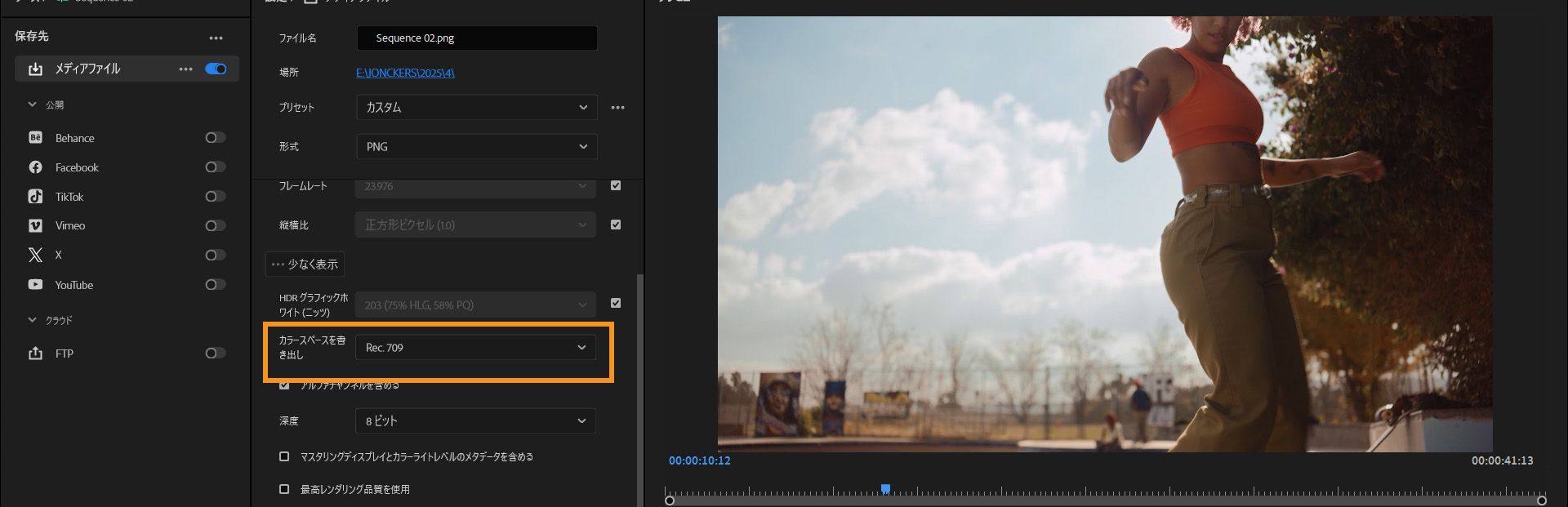This screenshot has height=507, width=1568.
Task: Click the TikTok destination label
Action: (x=69, y=197)
